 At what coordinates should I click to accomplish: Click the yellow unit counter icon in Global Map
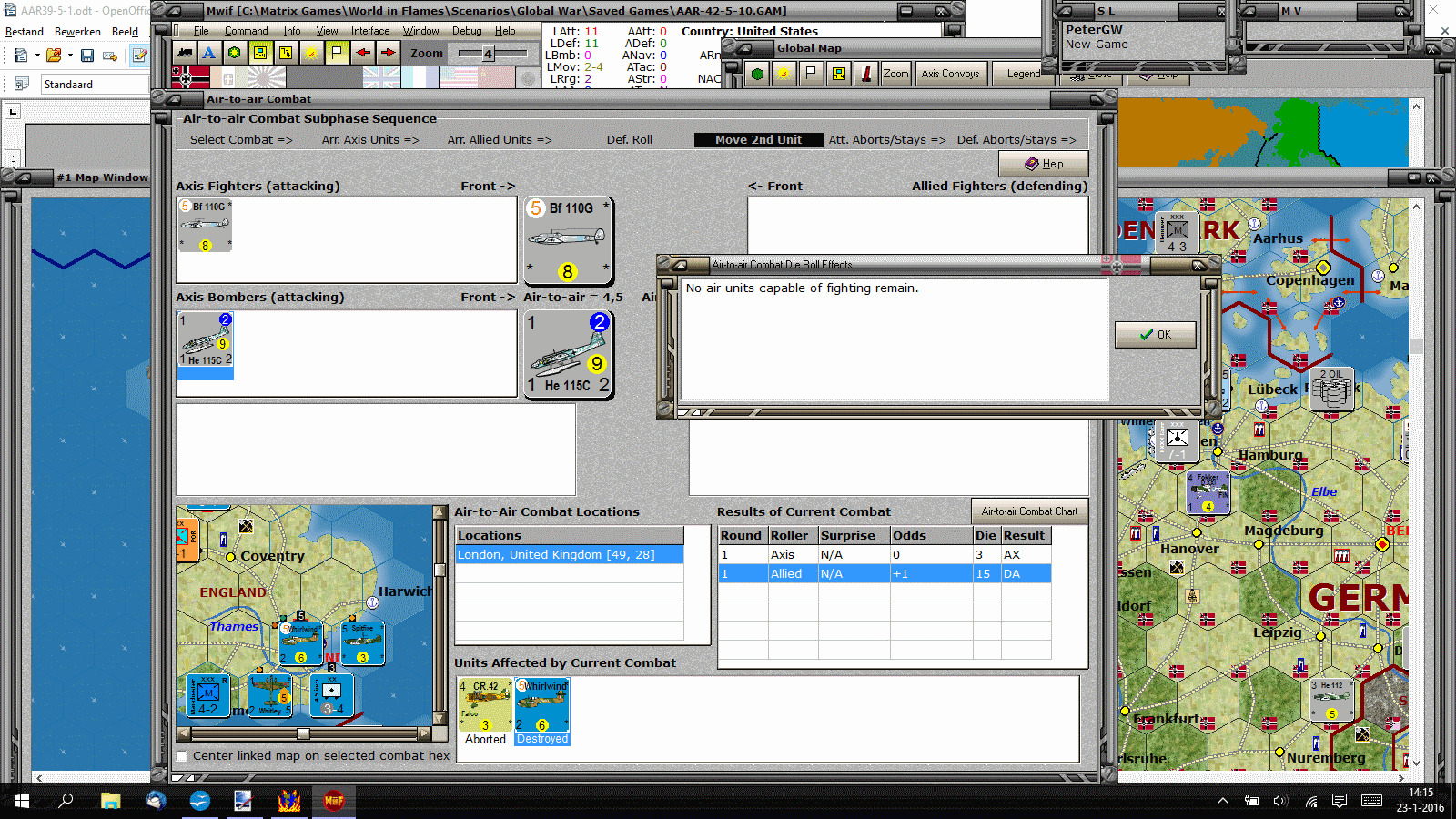(838, 74)
